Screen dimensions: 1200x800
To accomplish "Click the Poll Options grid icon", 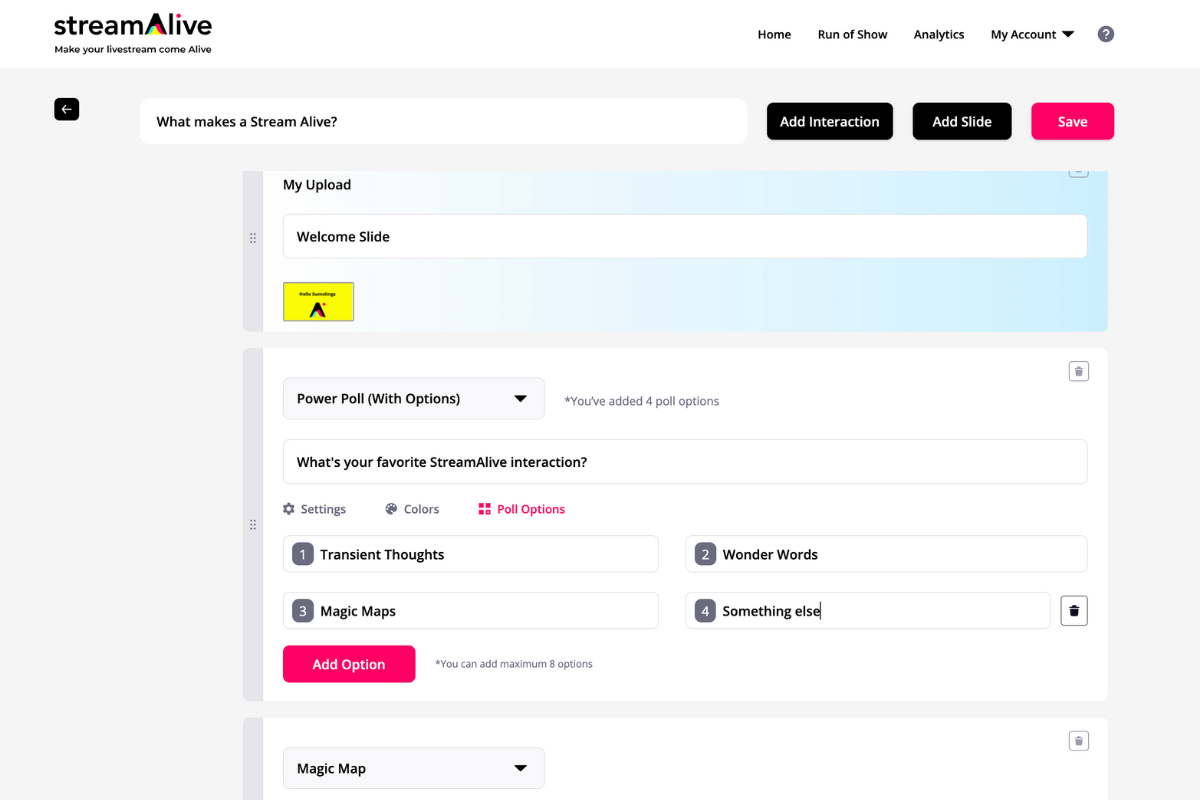I will (485, 509).
